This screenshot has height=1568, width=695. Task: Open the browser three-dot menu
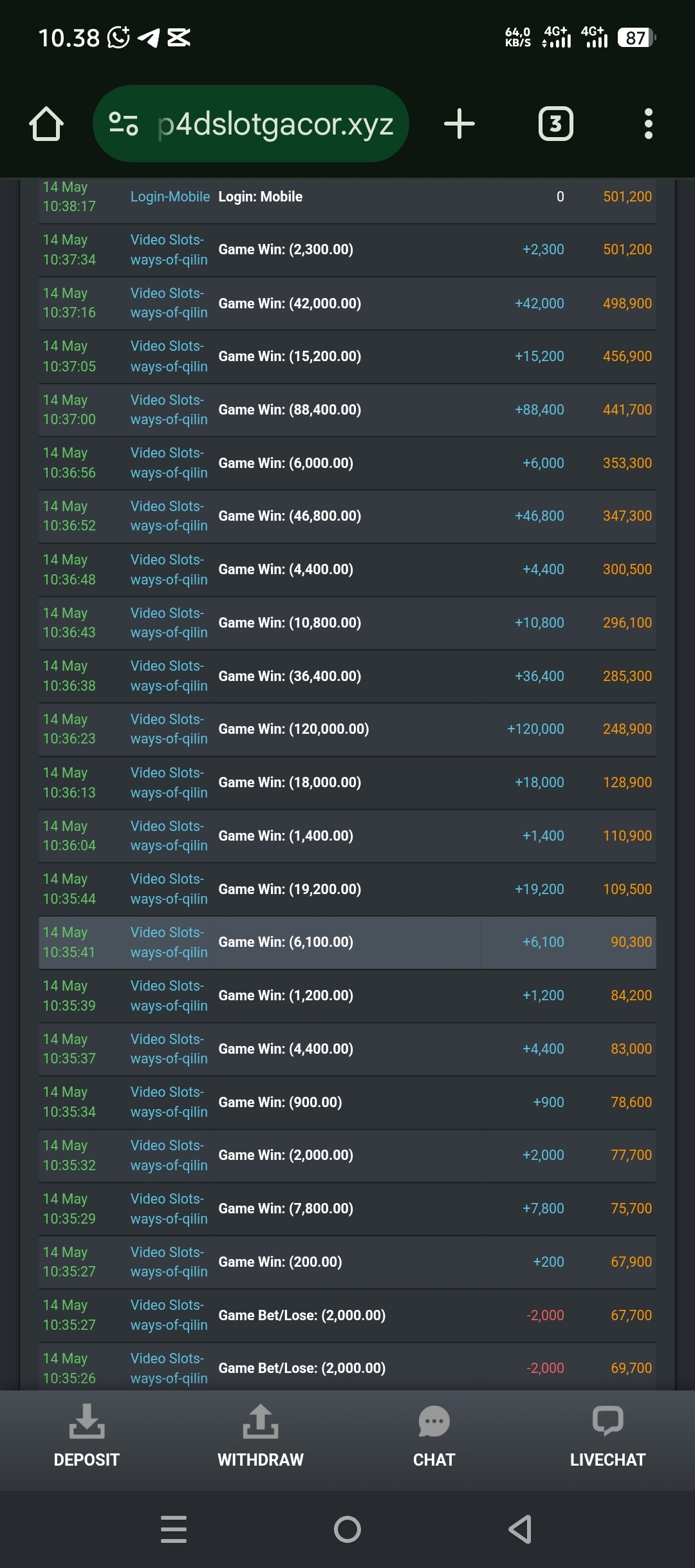[648, 124]
